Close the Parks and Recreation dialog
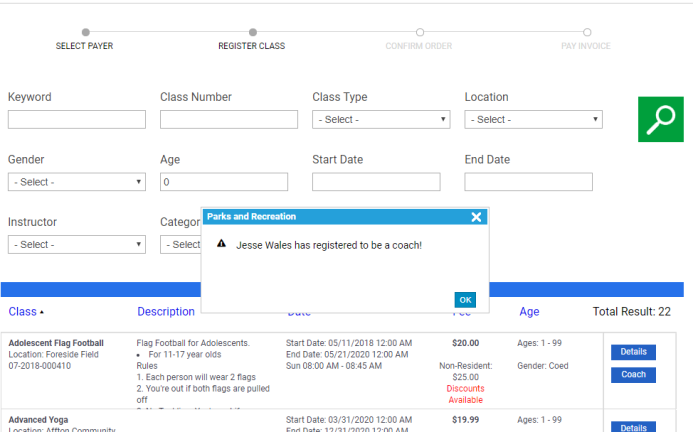Screen dimensions: 693x432 (476, 217)
